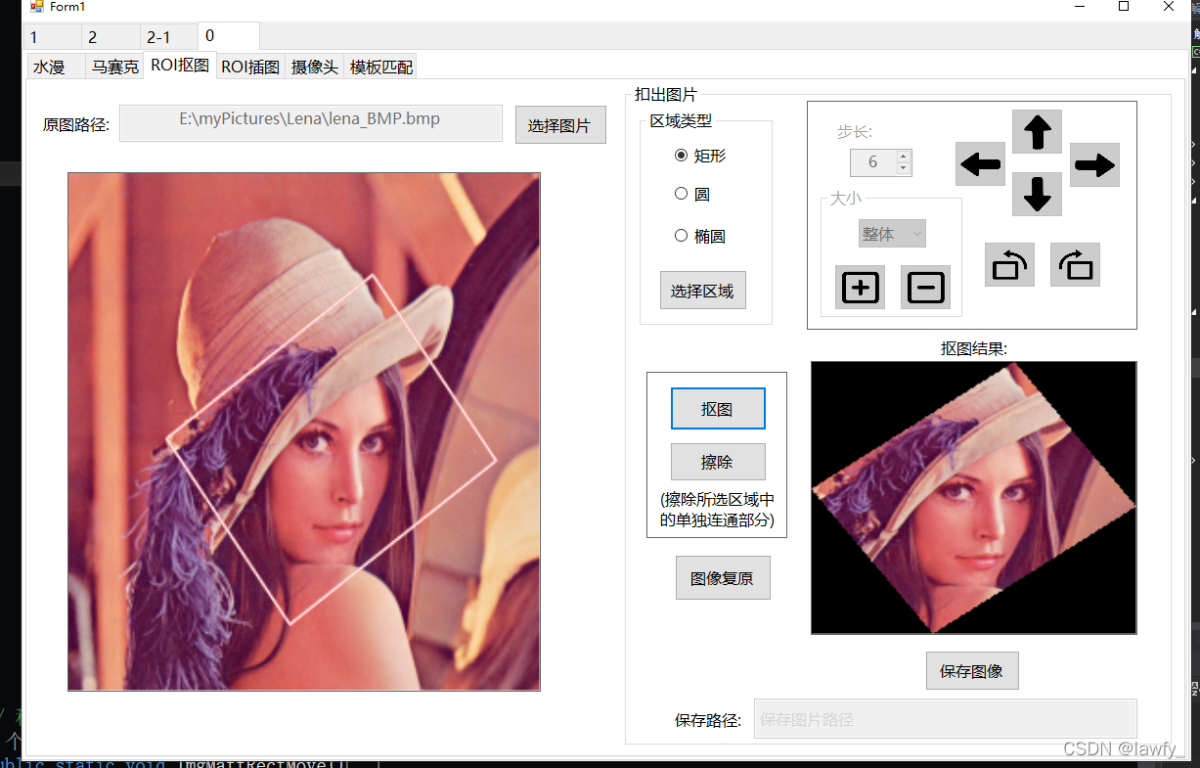Screen dimensions: 1200x768
Task: Click the left arrow move button
Action: click(x=980, y=164)
